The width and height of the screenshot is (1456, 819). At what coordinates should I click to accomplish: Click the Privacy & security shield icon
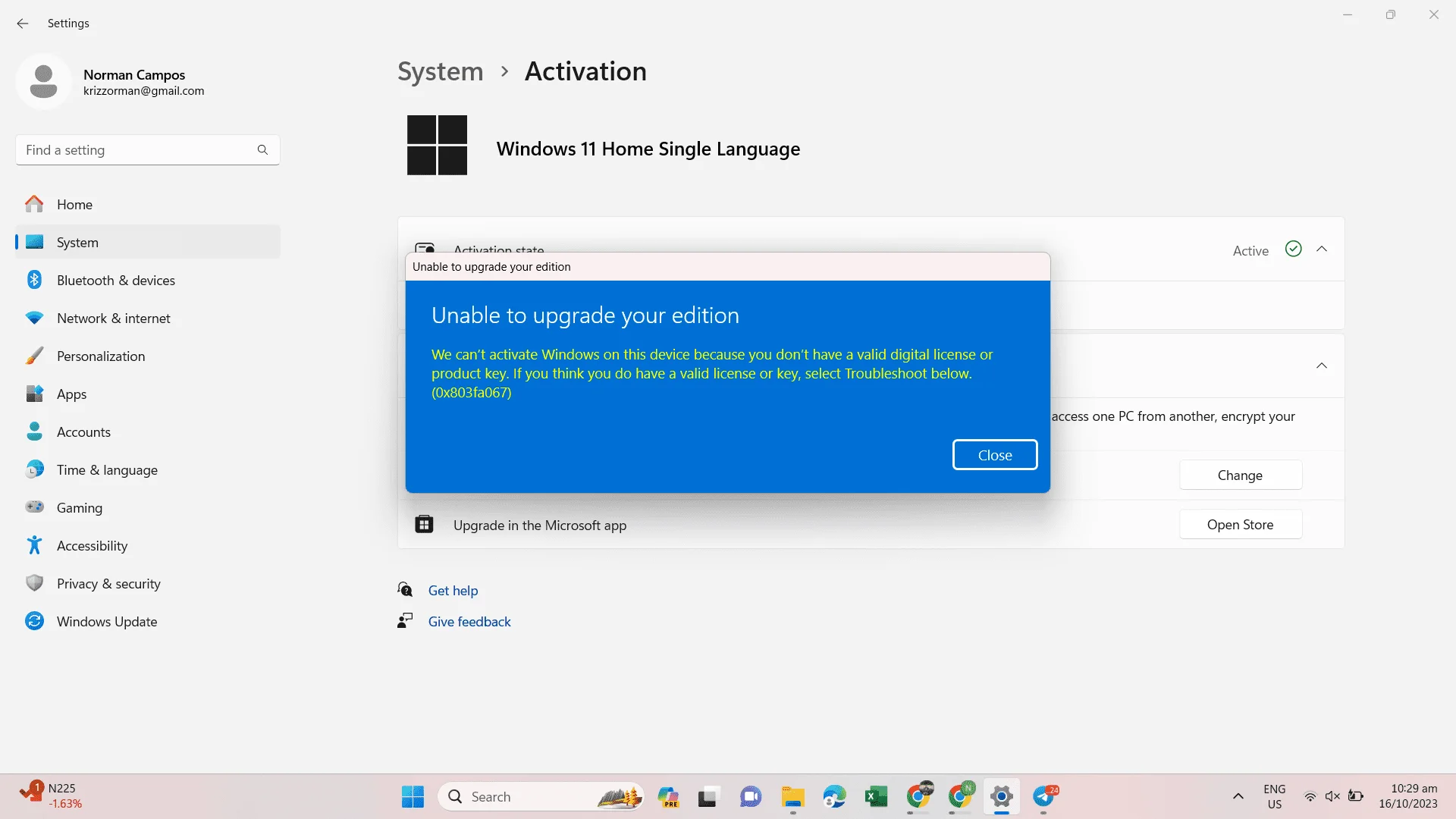tap(35, 583)
